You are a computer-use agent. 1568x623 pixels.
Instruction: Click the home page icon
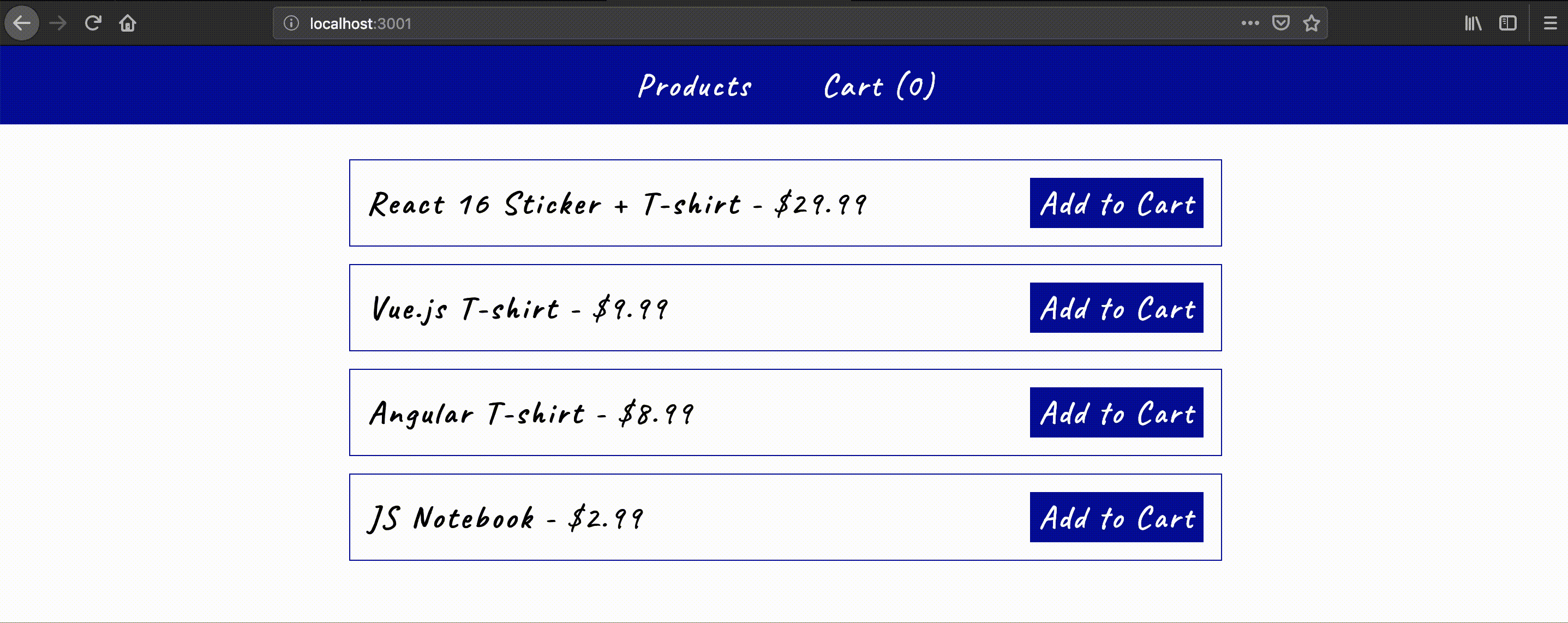pos(127,23)
